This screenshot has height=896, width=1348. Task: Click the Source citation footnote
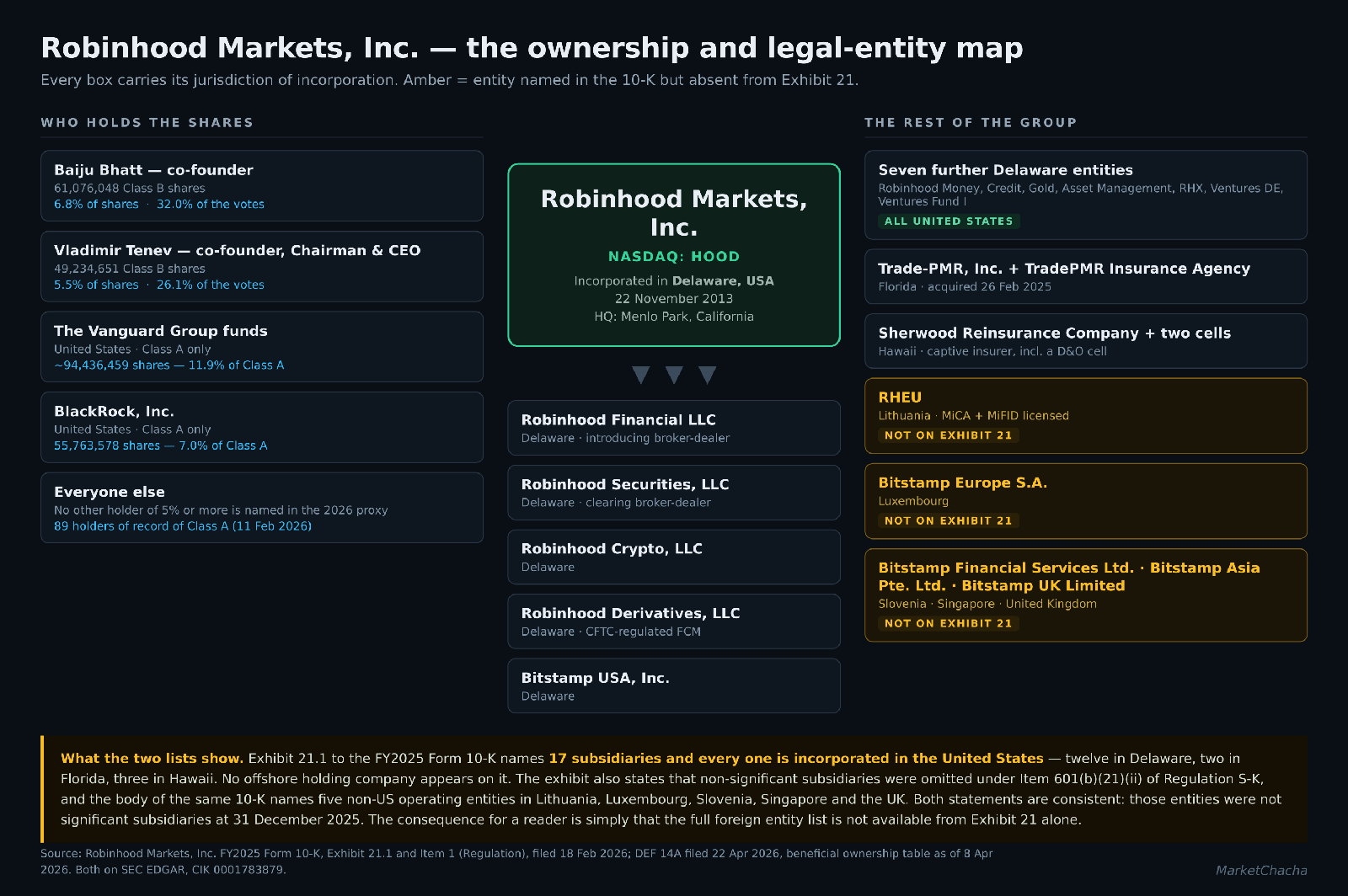click(516, 861)
